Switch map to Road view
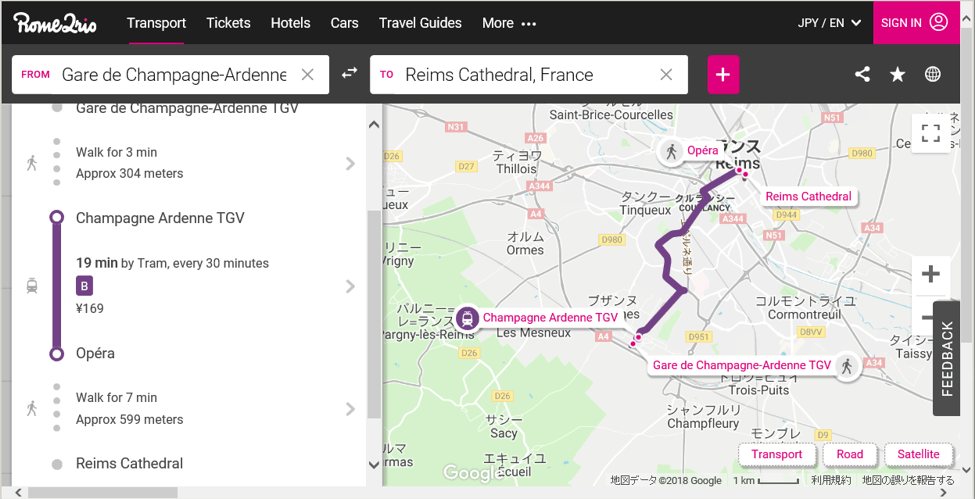 (x=849, y=454)
